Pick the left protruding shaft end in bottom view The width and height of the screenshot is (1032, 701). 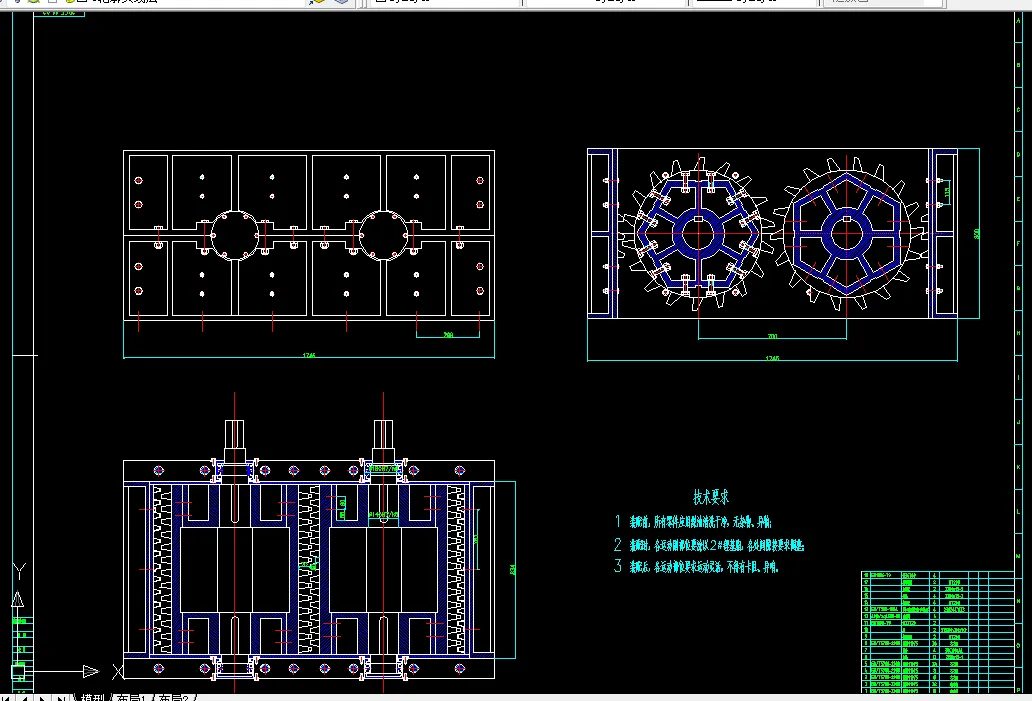click(234, 434)
